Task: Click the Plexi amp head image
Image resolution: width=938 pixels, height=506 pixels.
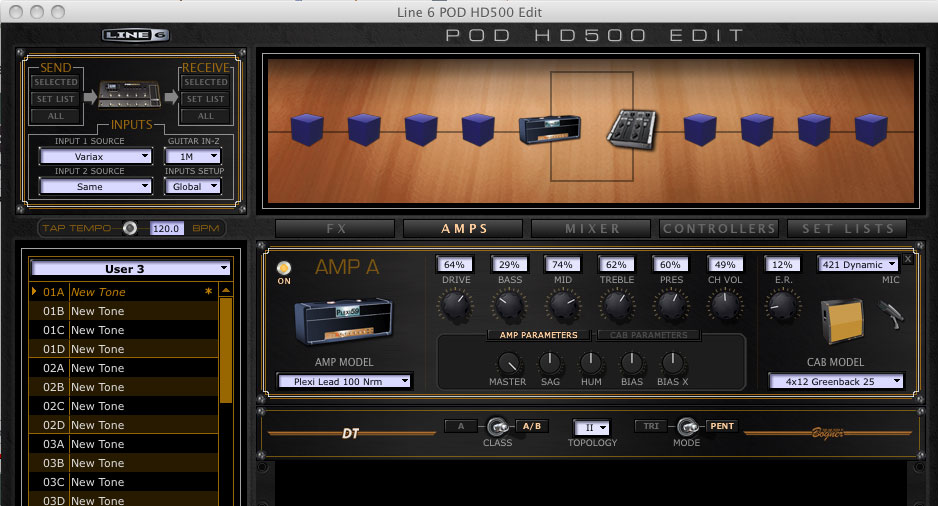Action: pos(343,322)
